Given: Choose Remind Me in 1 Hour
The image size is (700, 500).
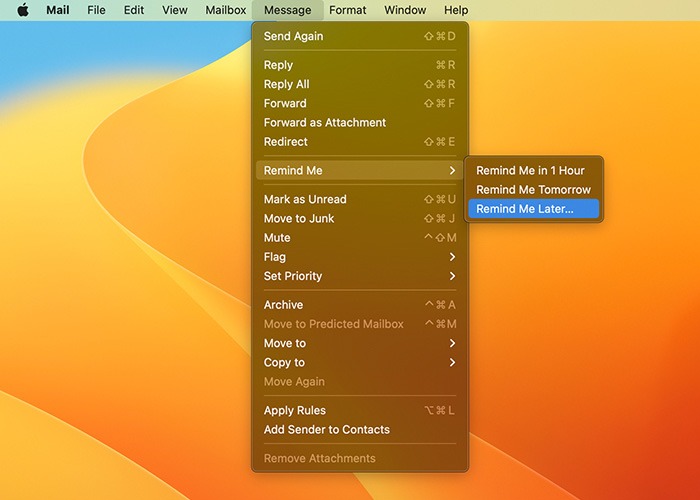Looking at the screenshot, I should point(533,171).
